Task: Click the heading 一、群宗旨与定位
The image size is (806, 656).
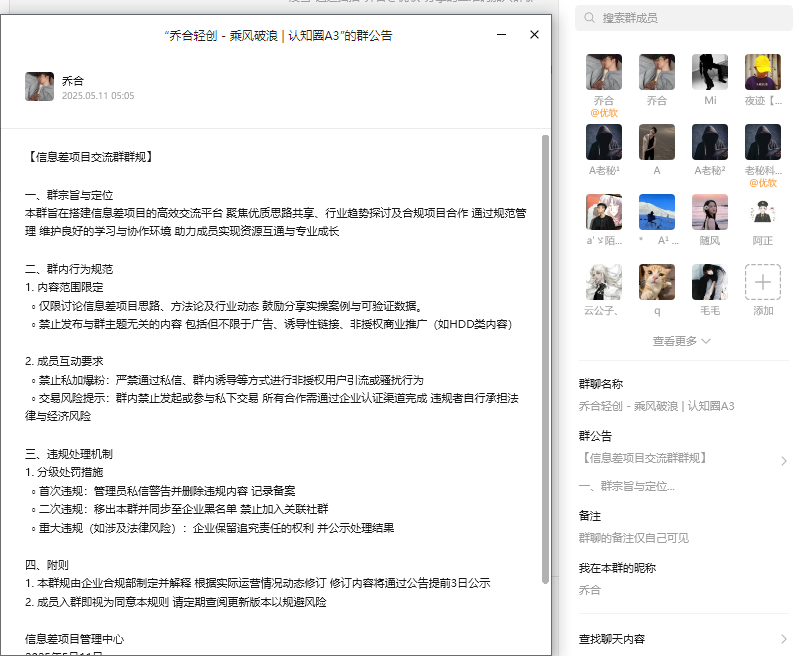Action: [69, 195]
